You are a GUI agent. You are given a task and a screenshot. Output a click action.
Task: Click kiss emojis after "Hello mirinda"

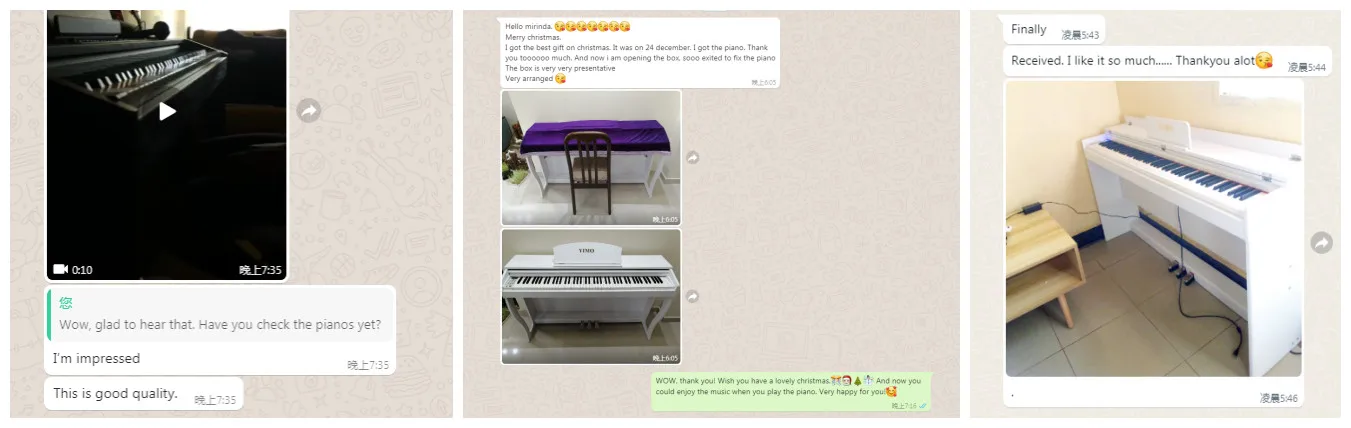coord(592,26)
